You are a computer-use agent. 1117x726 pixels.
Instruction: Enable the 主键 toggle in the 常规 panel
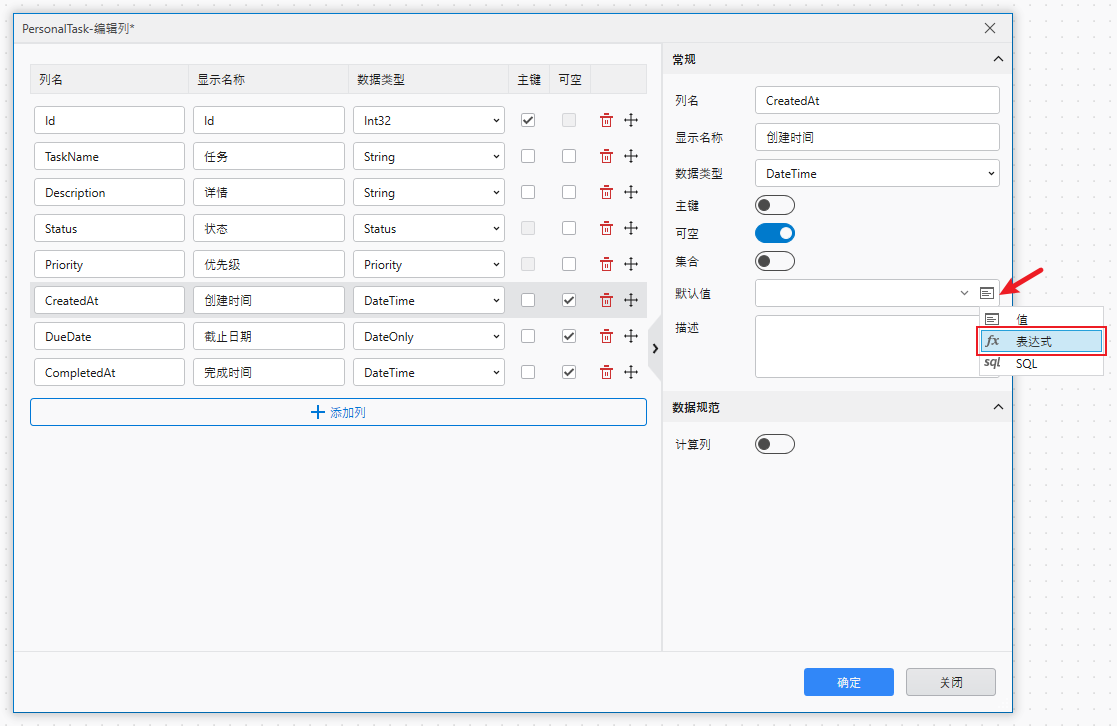pyautogui.click(x=774, y=204)
